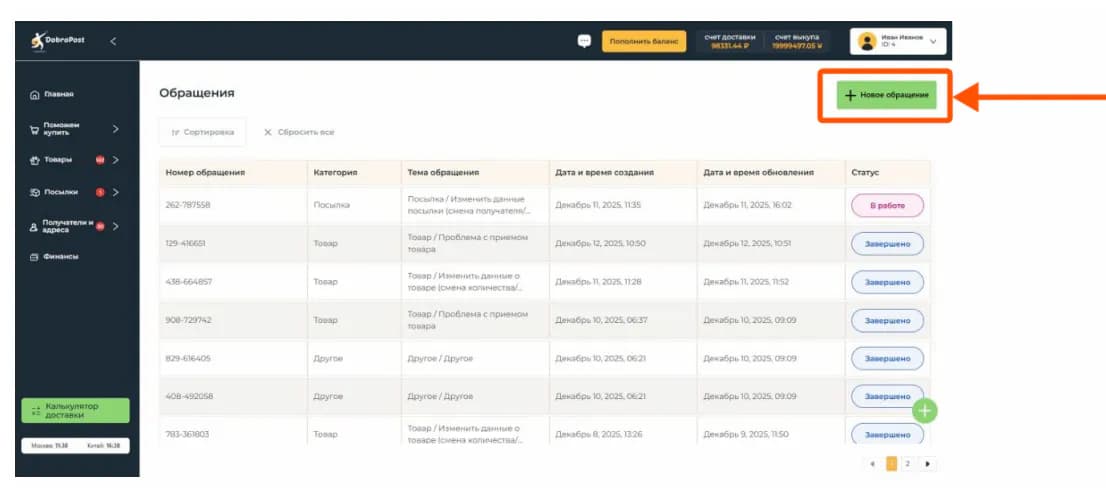
Task: Click the green floating plus button
Action: pos(925,410)
